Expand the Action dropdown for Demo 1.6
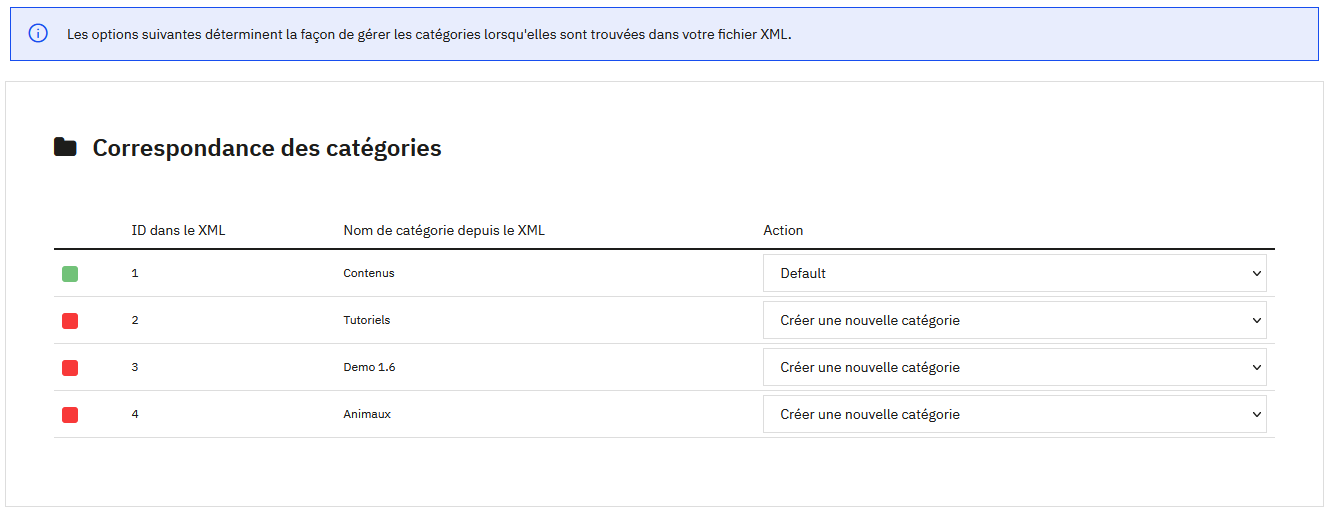The height and width of the screenshot is (509, 1330). [x=1014, y=367]
